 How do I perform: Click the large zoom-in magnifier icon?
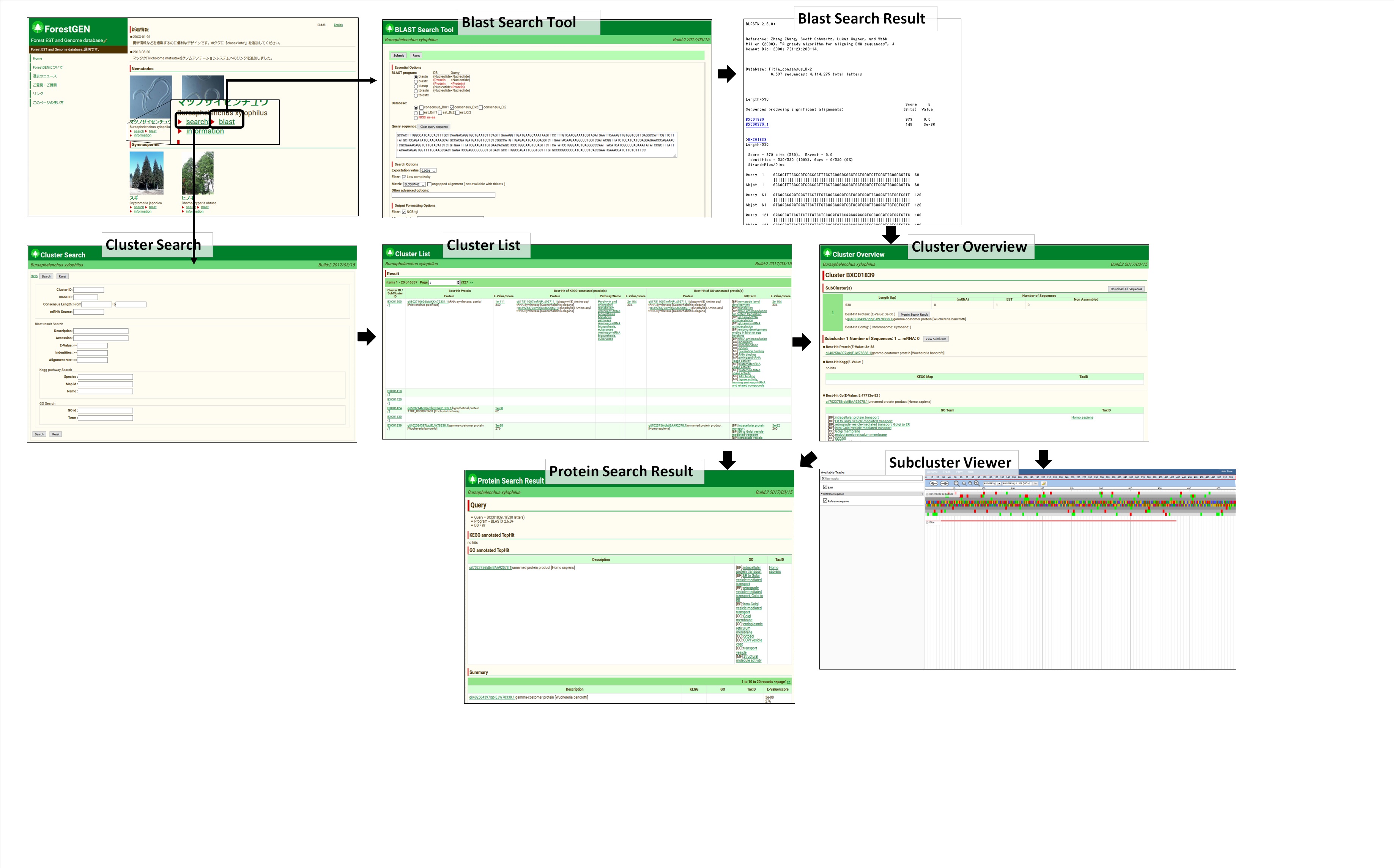tap(977, 484)
